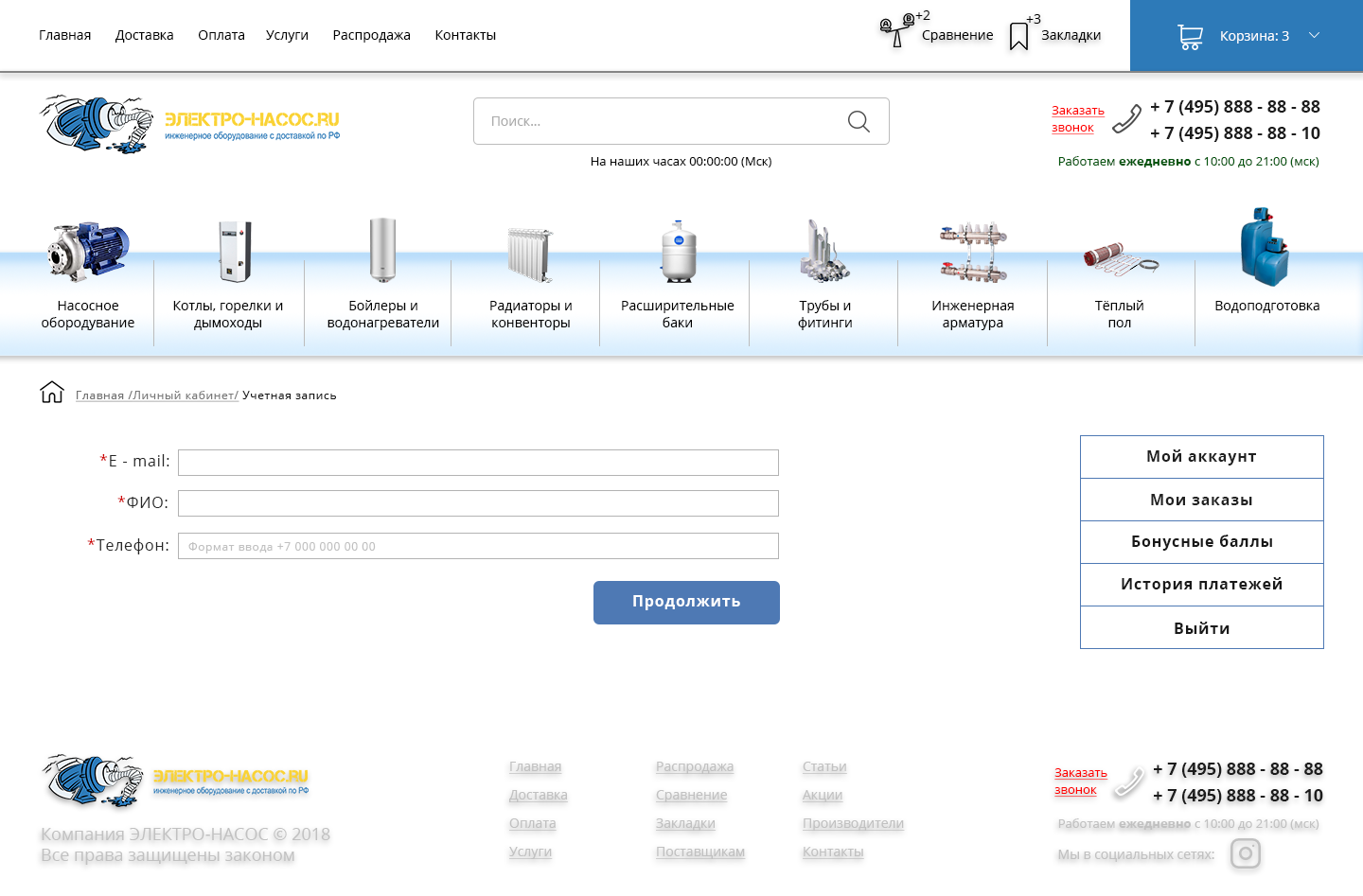Click footer Акции link
The height and width of the screenshot is (896, 1363).
point(823,795)
